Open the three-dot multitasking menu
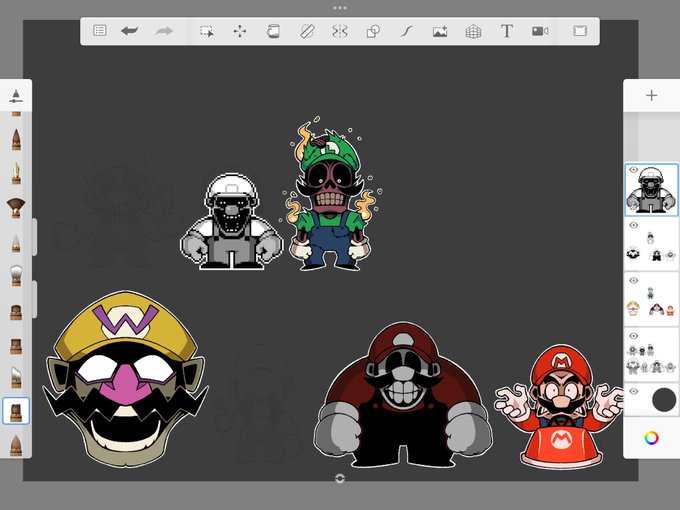 [340, 8]
